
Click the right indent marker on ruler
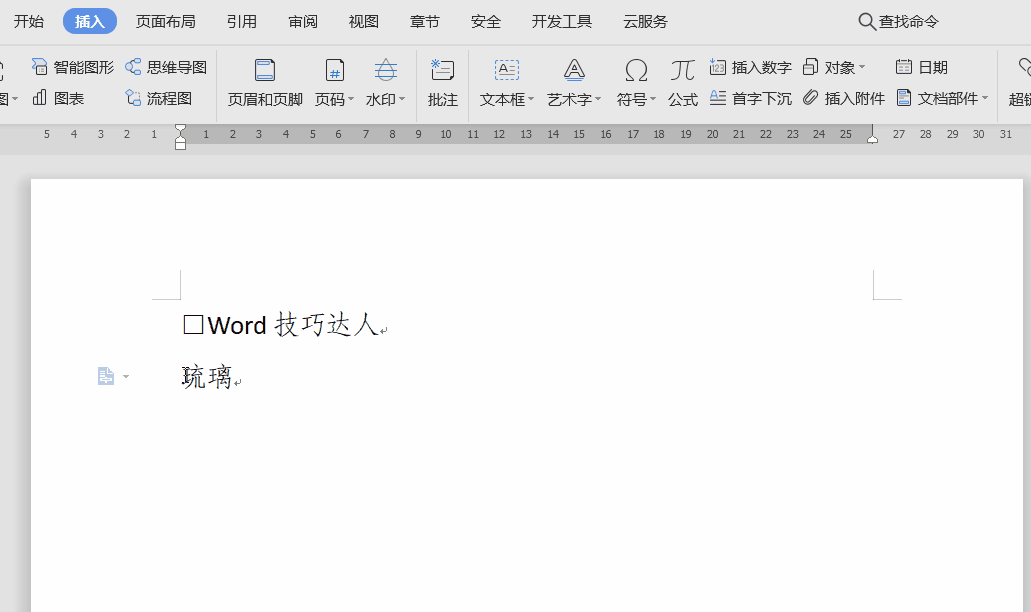[873, 137]
